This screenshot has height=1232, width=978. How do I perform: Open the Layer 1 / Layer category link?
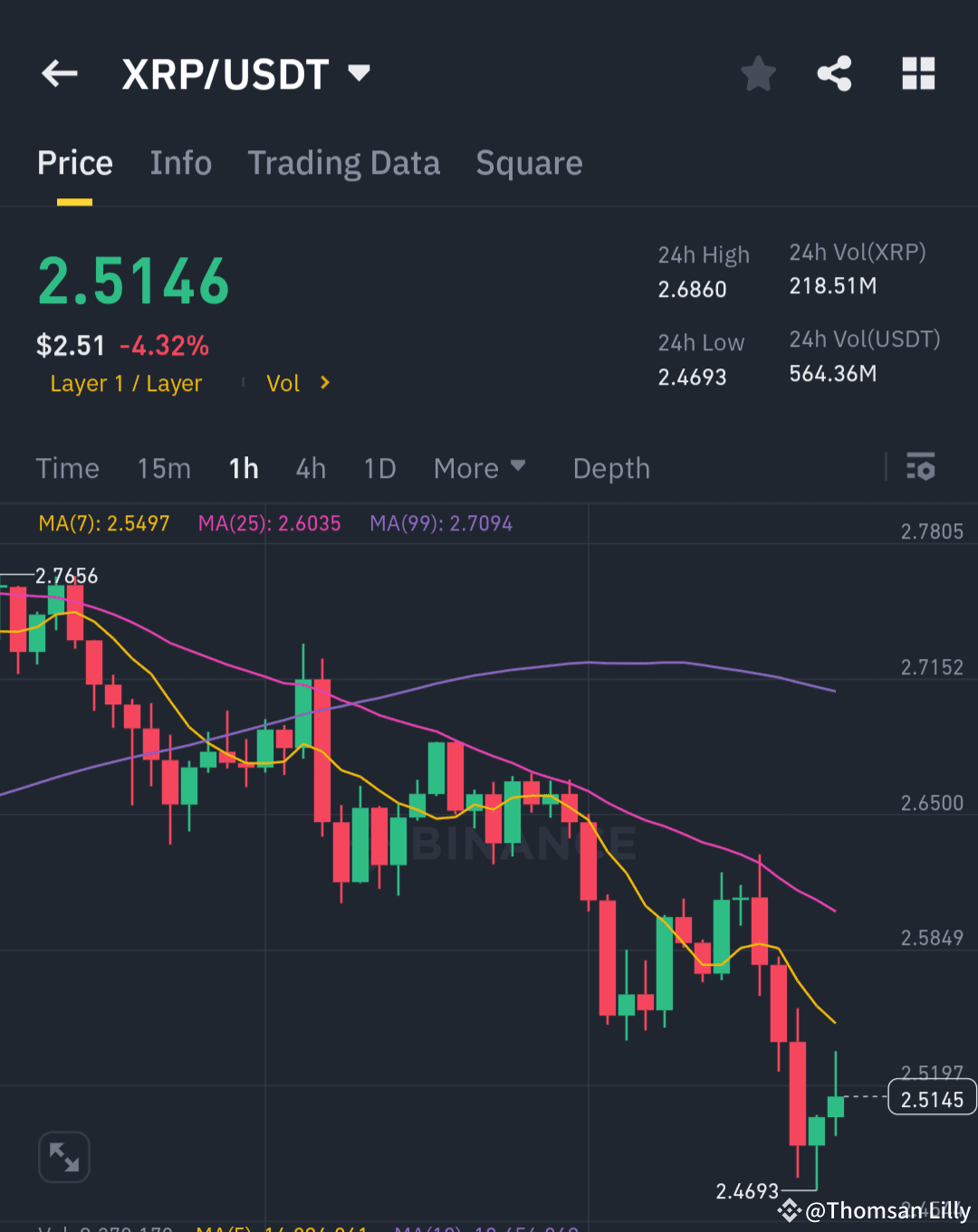[126, 383]
